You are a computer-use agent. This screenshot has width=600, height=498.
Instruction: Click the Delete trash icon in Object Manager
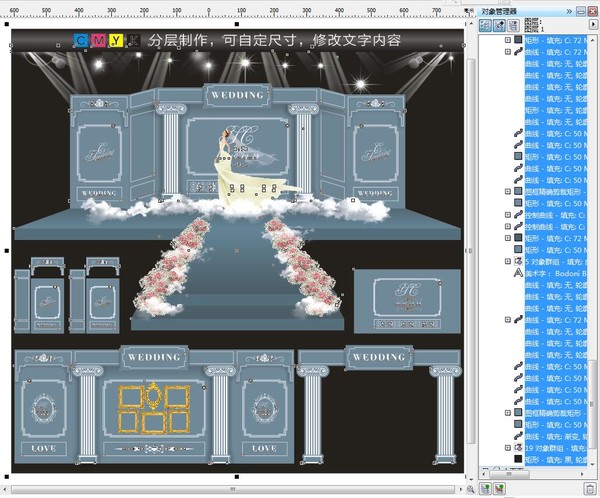click(590, 489)
